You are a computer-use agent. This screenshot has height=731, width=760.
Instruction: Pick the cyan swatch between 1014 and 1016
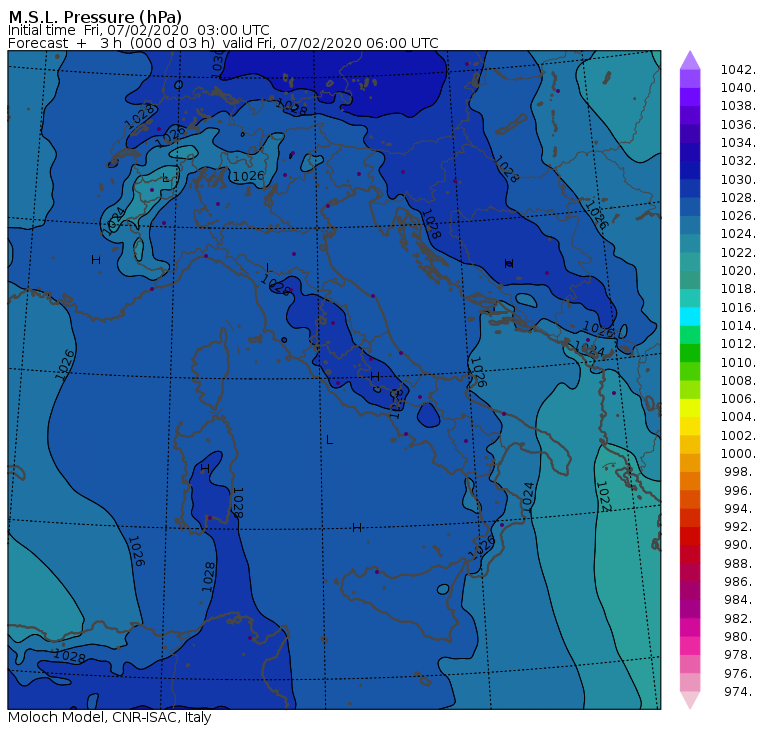[690, 316]
